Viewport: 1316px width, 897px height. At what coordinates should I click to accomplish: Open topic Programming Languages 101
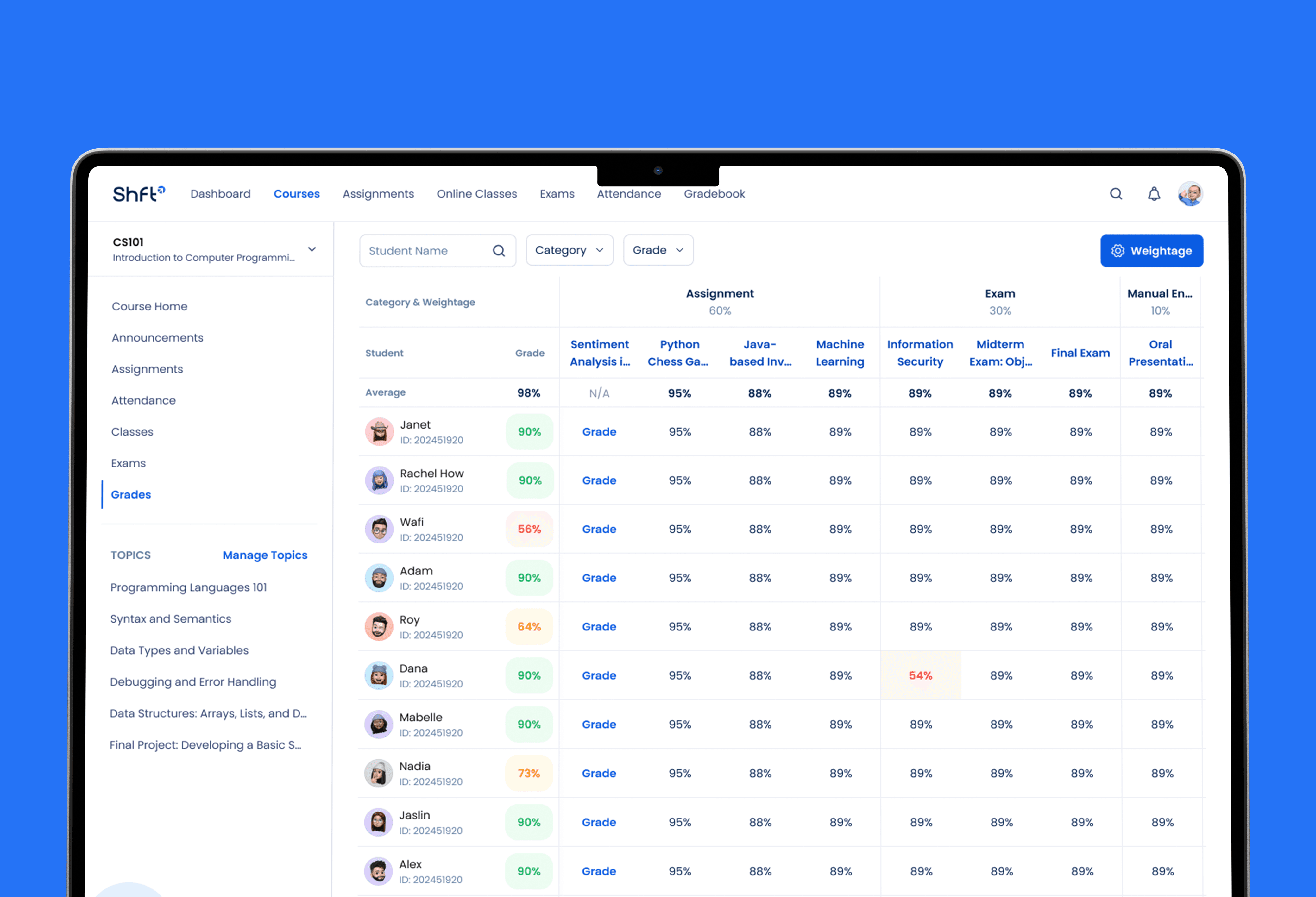coord(189,587)
